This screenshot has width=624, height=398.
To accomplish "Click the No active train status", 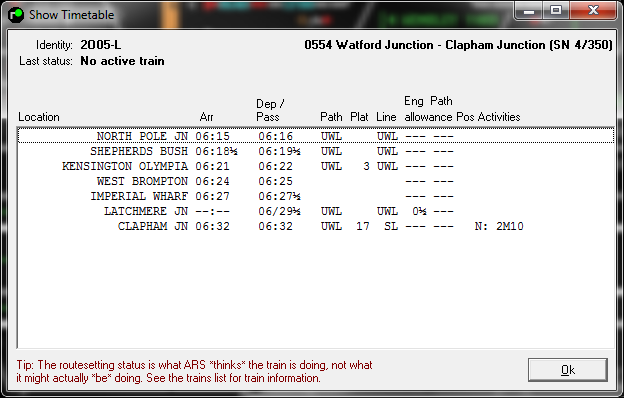I will pos(122,61).
